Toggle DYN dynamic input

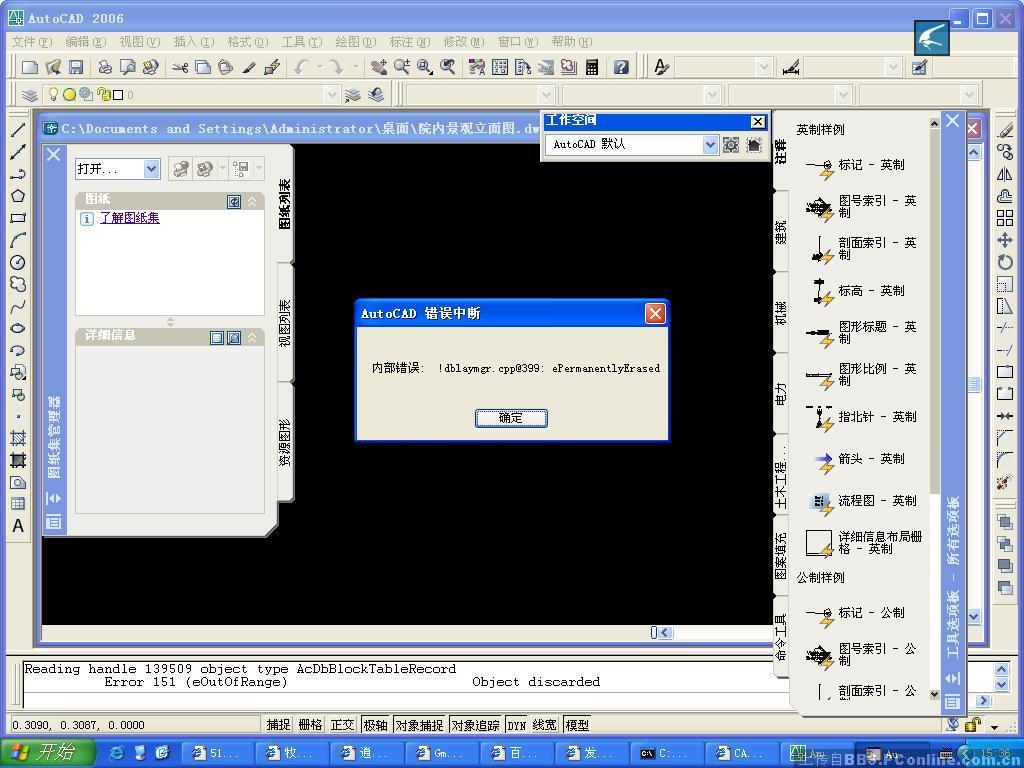click(517, 725)
